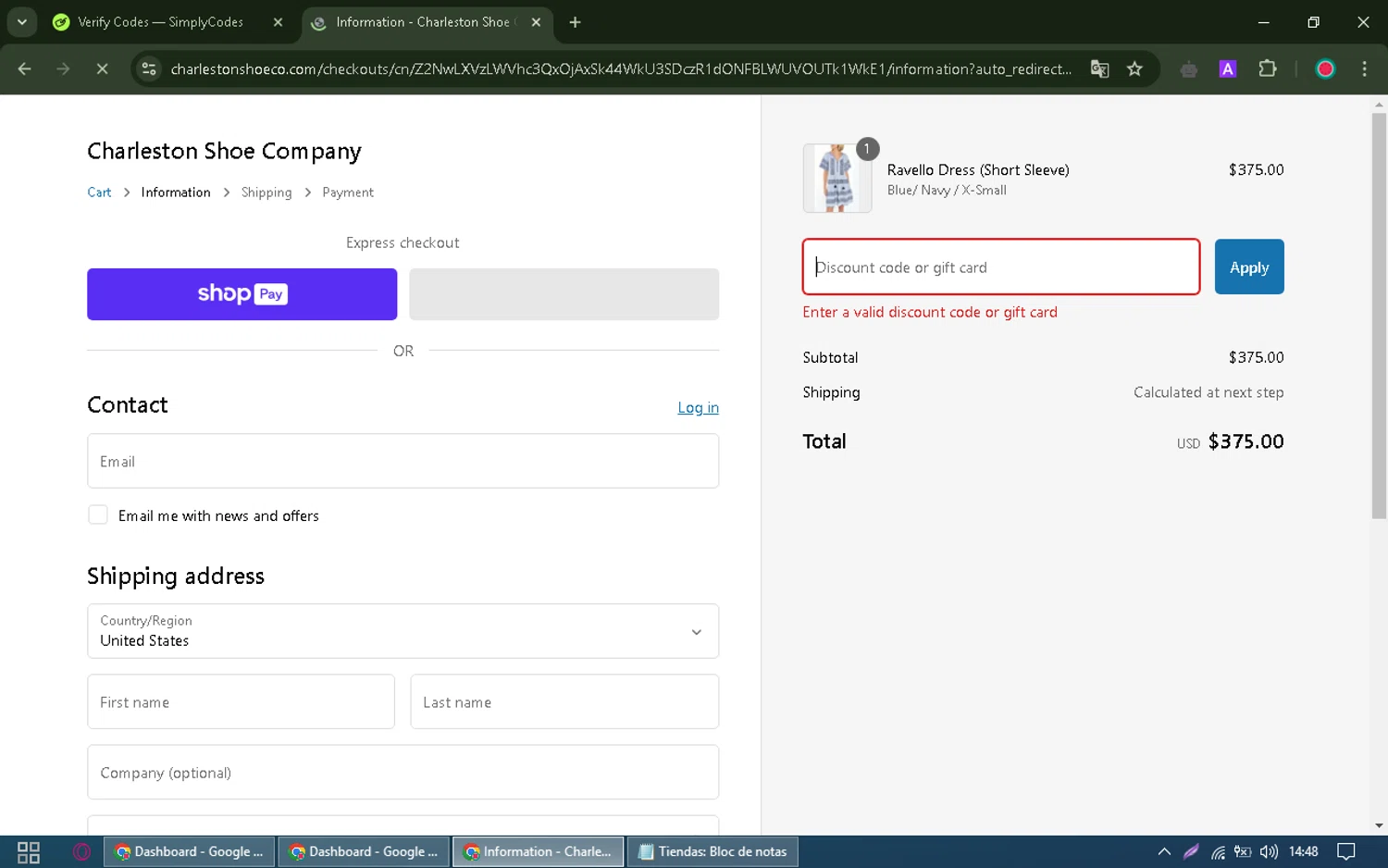Open Windows task view icon in taskbar
The width and height of the screenshot is (1388, 868).
coord(29,852)
